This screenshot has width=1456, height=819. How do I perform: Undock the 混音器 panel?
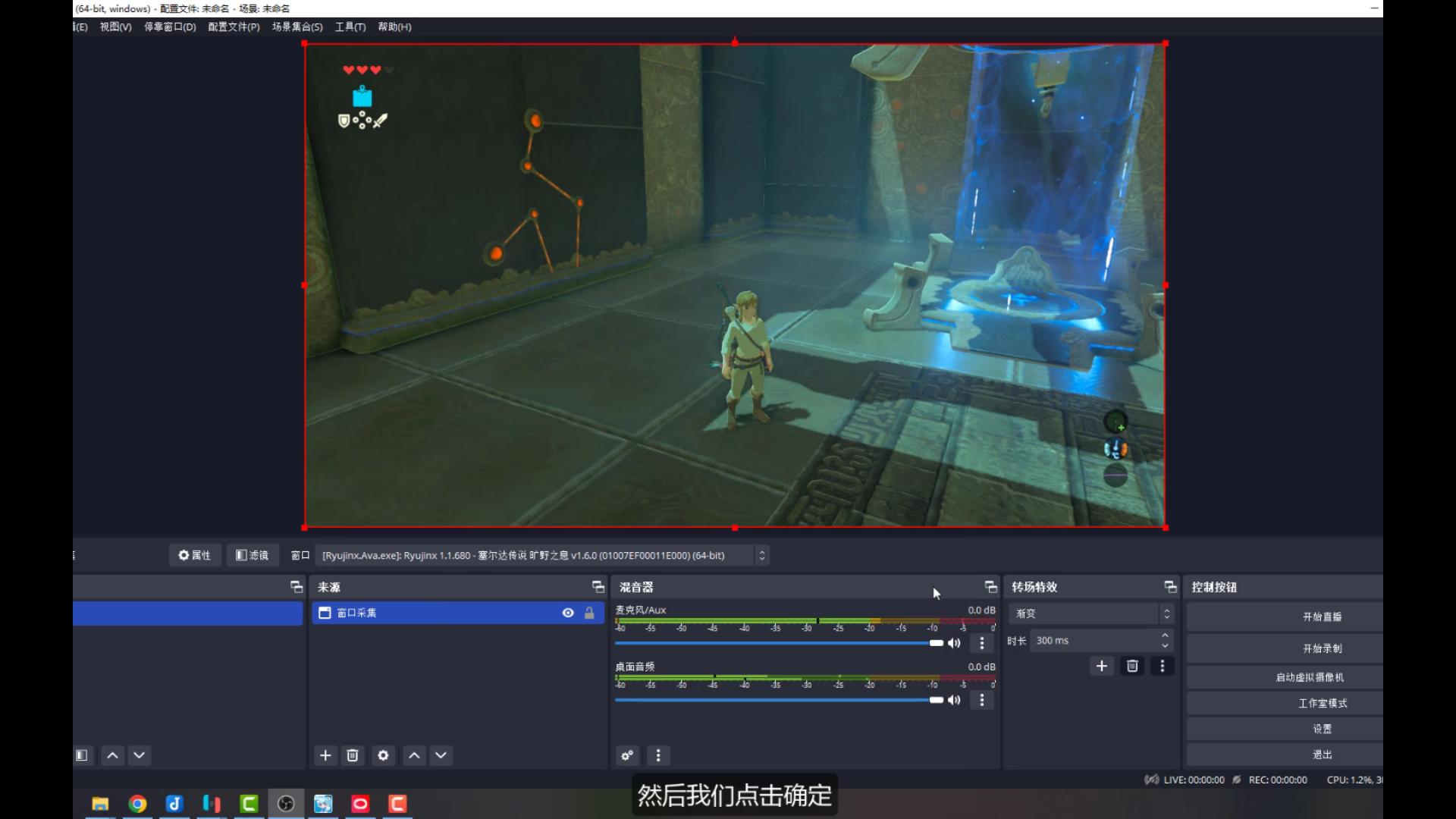tap(990, 587)
